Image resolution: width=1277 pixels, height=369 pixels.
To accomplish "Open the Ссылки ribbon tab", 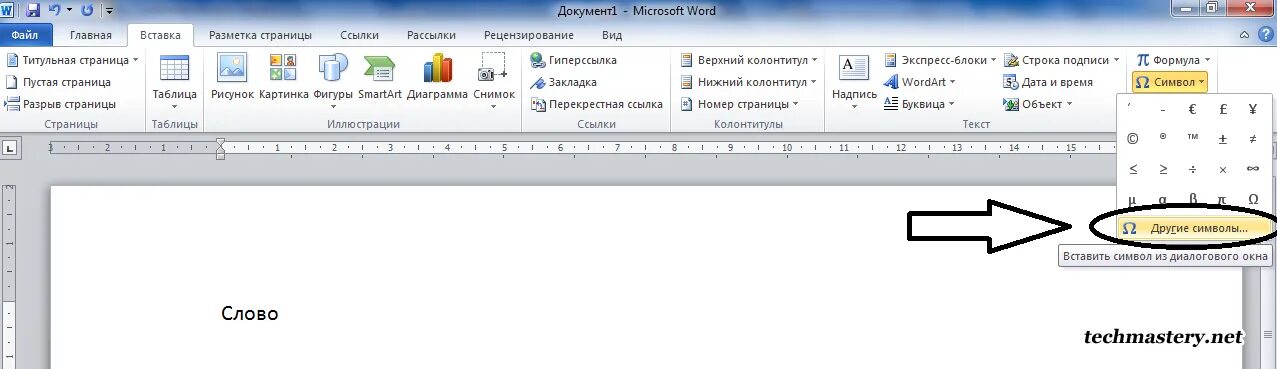I will 359,35.
